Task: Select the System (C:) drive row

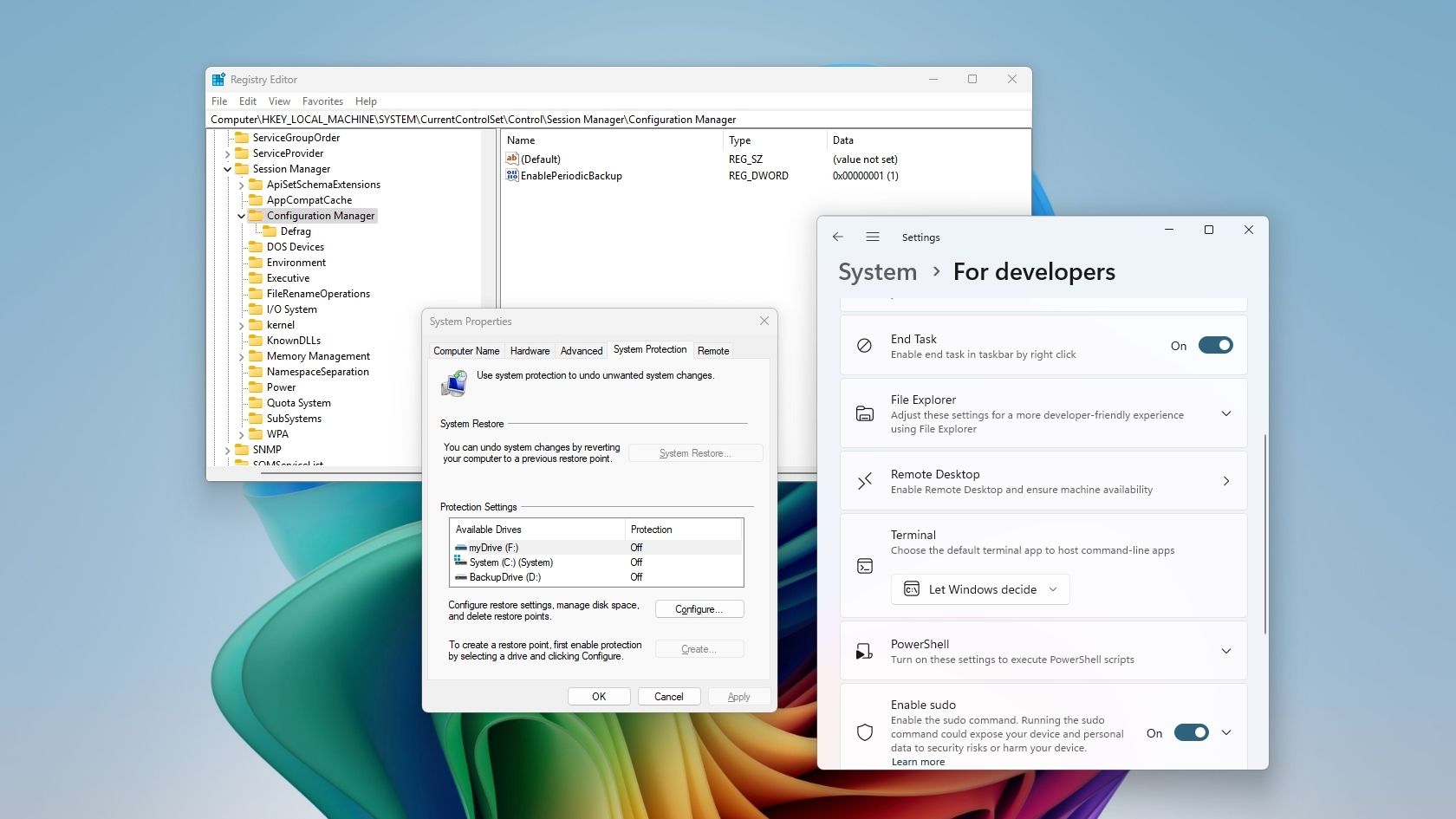Action: click(x=510, y=562)
